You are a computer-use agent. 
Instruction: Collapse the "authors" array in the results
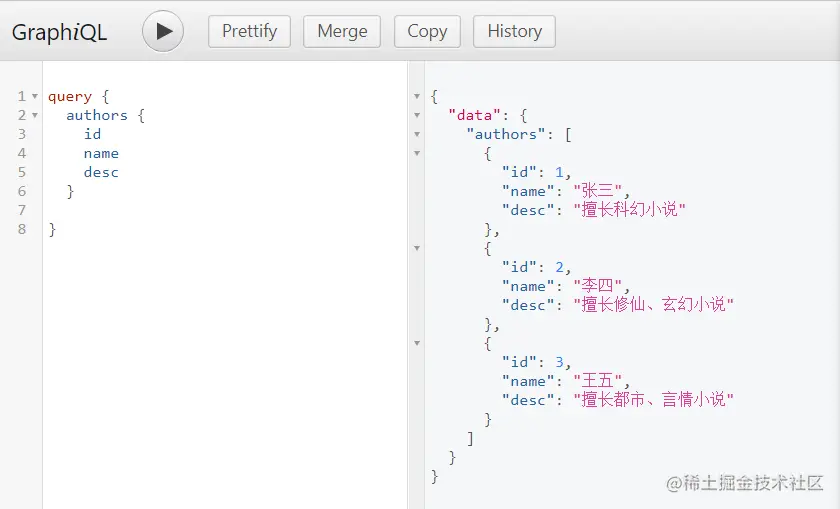pos(417,135)
